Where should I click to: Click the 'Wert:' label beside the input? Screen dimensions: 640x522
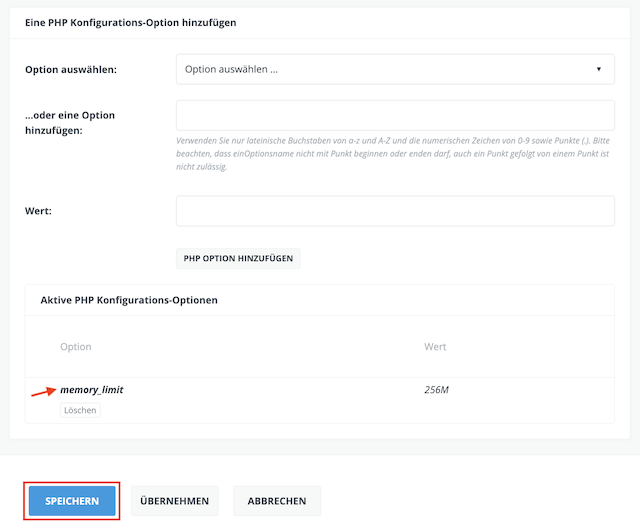coord(38,211)
